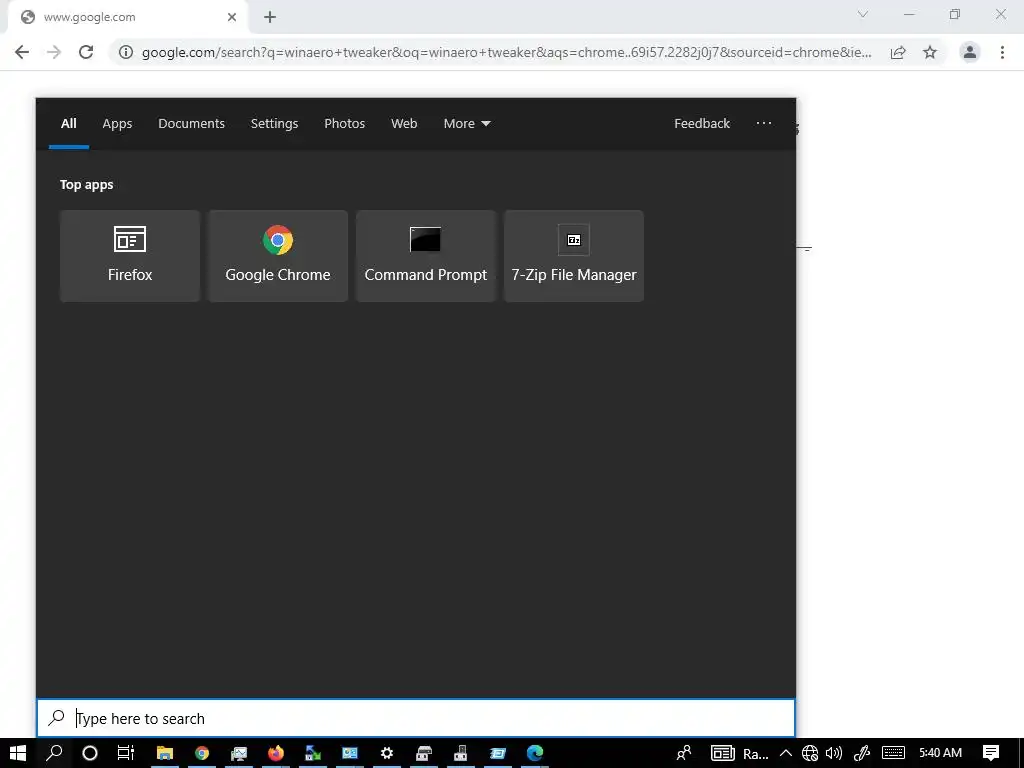1024x768 pixels.
Task: Select the www.google.com browser tab
Action: click(128, 17)
